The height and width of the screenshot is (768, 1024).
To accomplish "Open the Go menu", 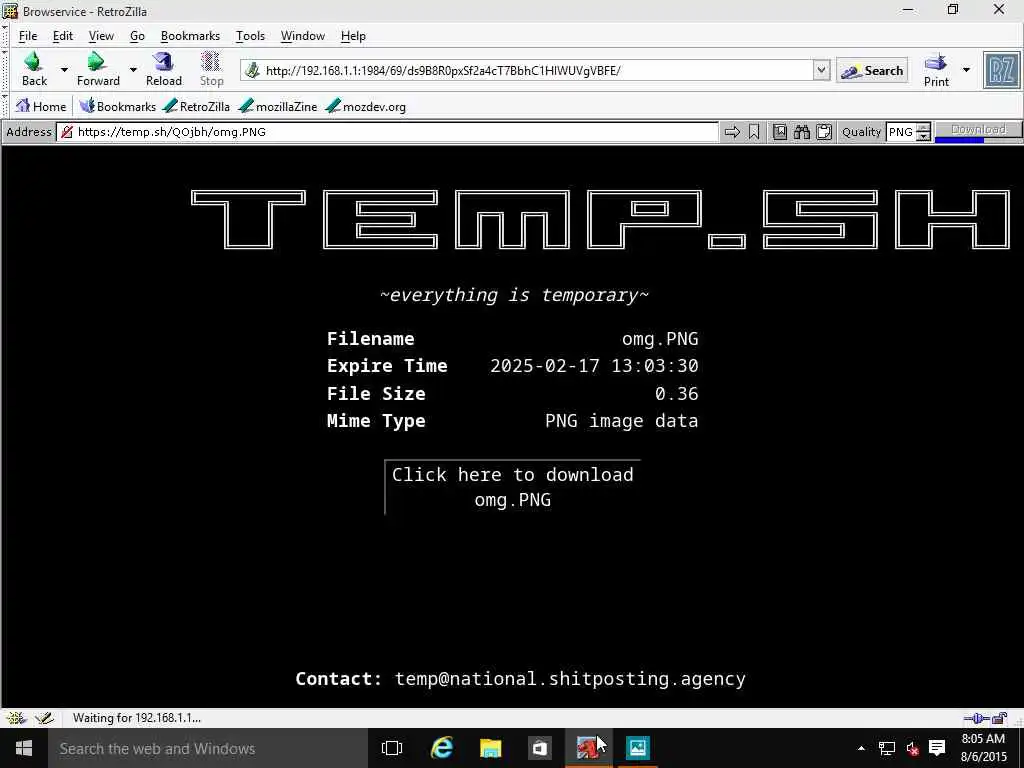I will pyautogui.click(x=137, y=36).
